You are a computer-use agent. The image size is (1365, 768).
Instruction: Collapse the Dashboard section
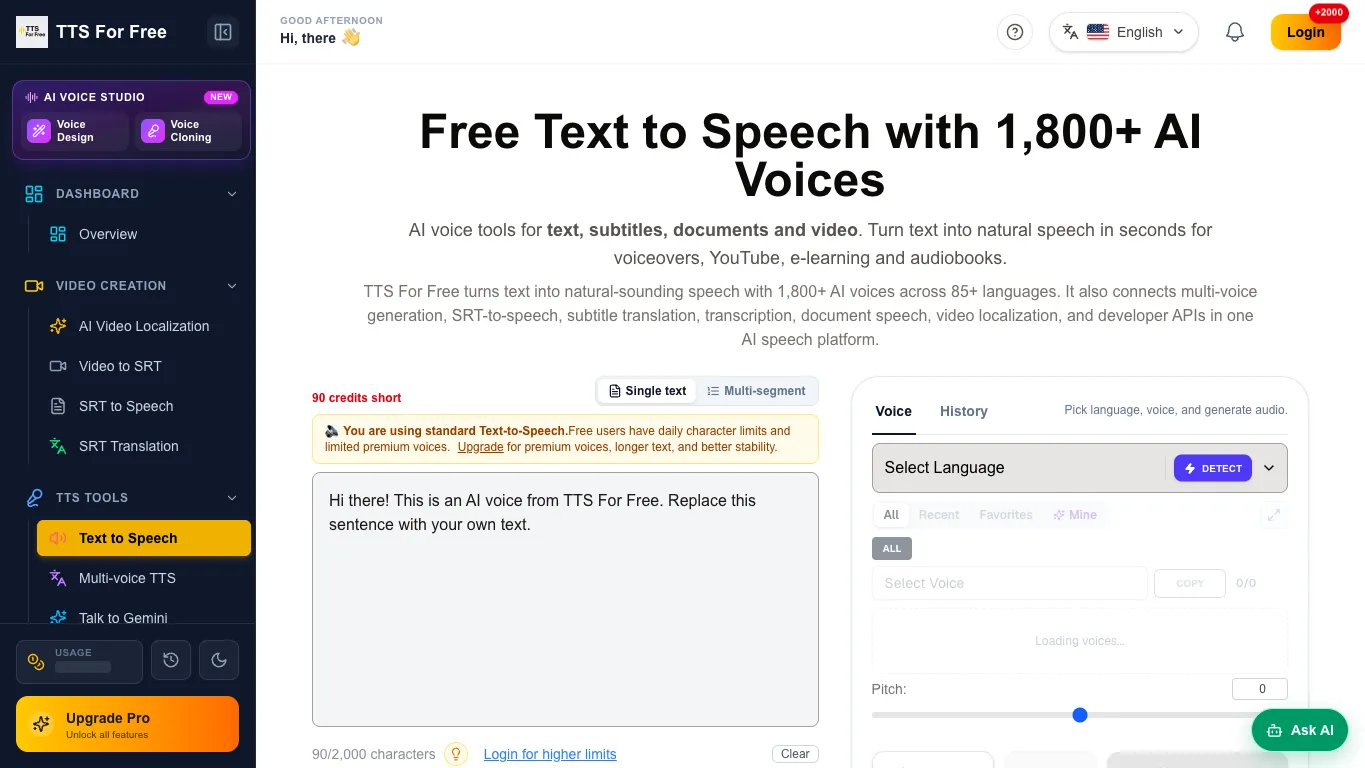[132, 194]
